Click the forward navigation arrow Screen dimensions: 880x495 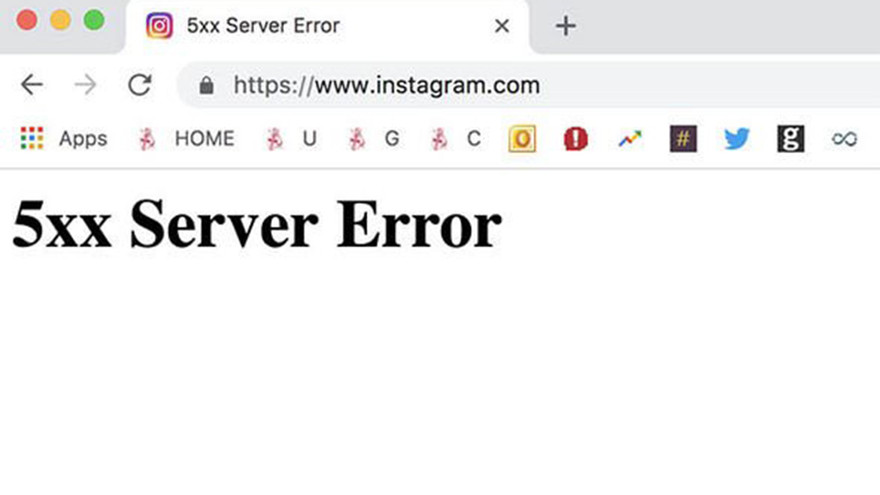coord(85,85)
